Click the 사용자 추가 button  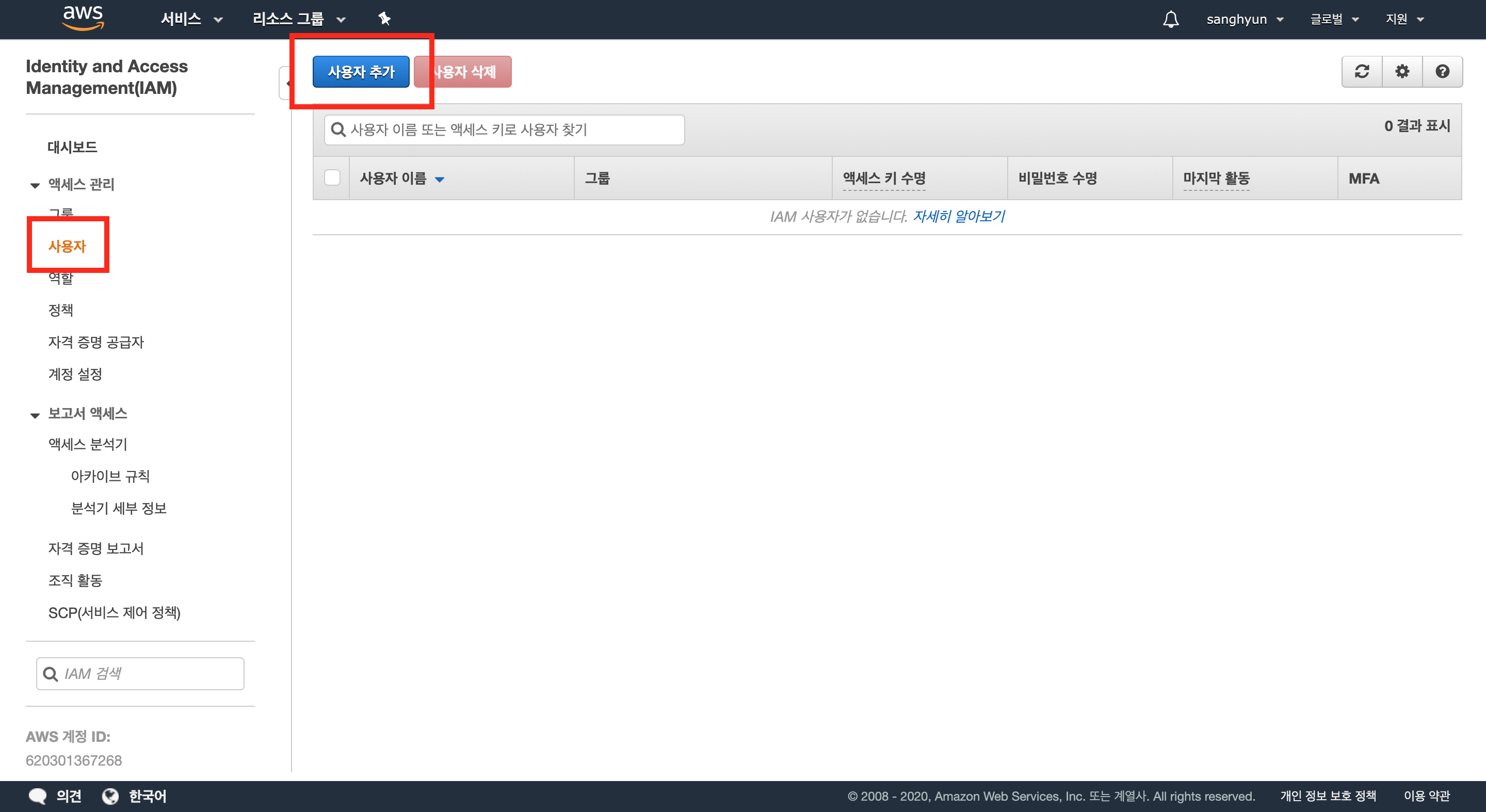[361, 72]
